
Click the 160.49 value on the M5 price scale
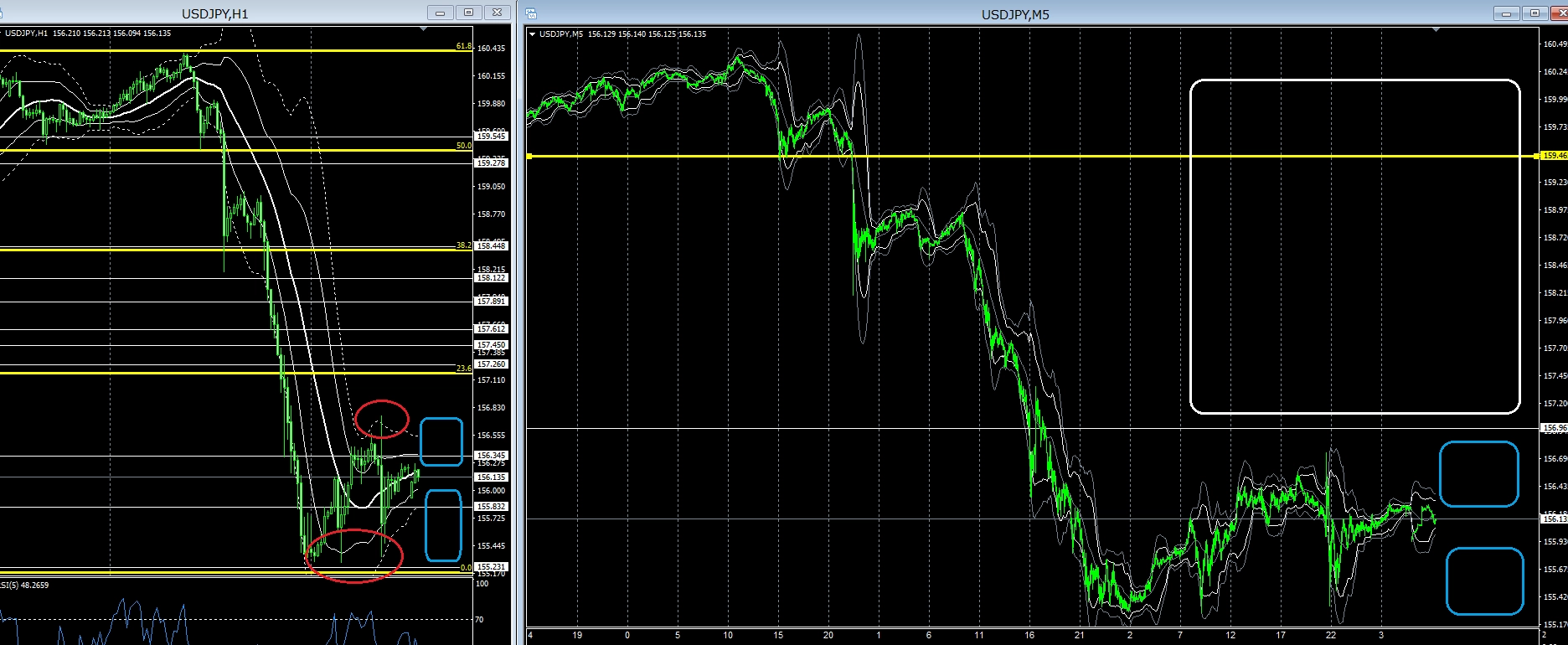(x=1555, y=44)
